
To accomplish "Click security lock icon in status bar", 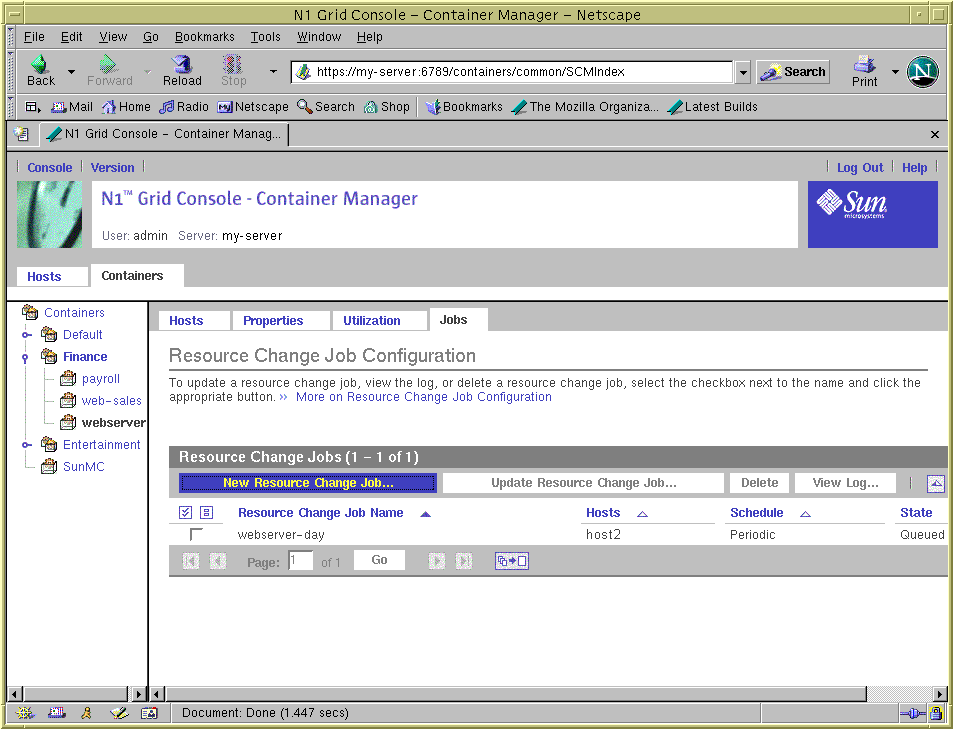I will [936, 713].
